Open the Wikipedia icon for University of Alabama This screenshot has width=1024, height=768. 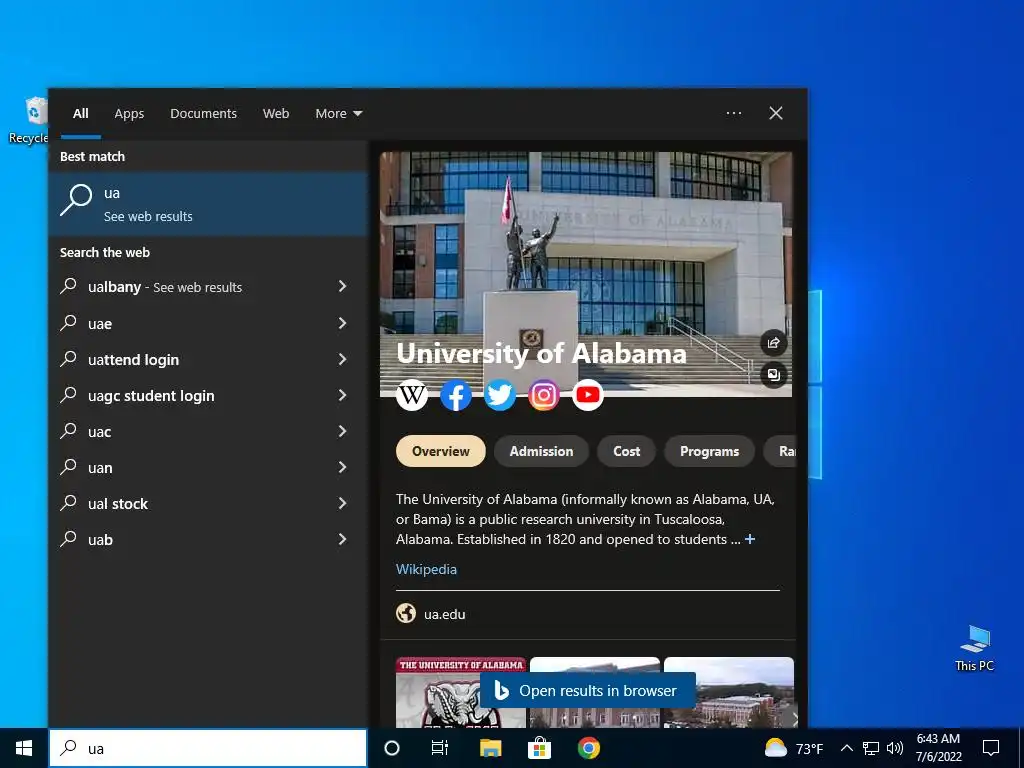click(412, 395)
